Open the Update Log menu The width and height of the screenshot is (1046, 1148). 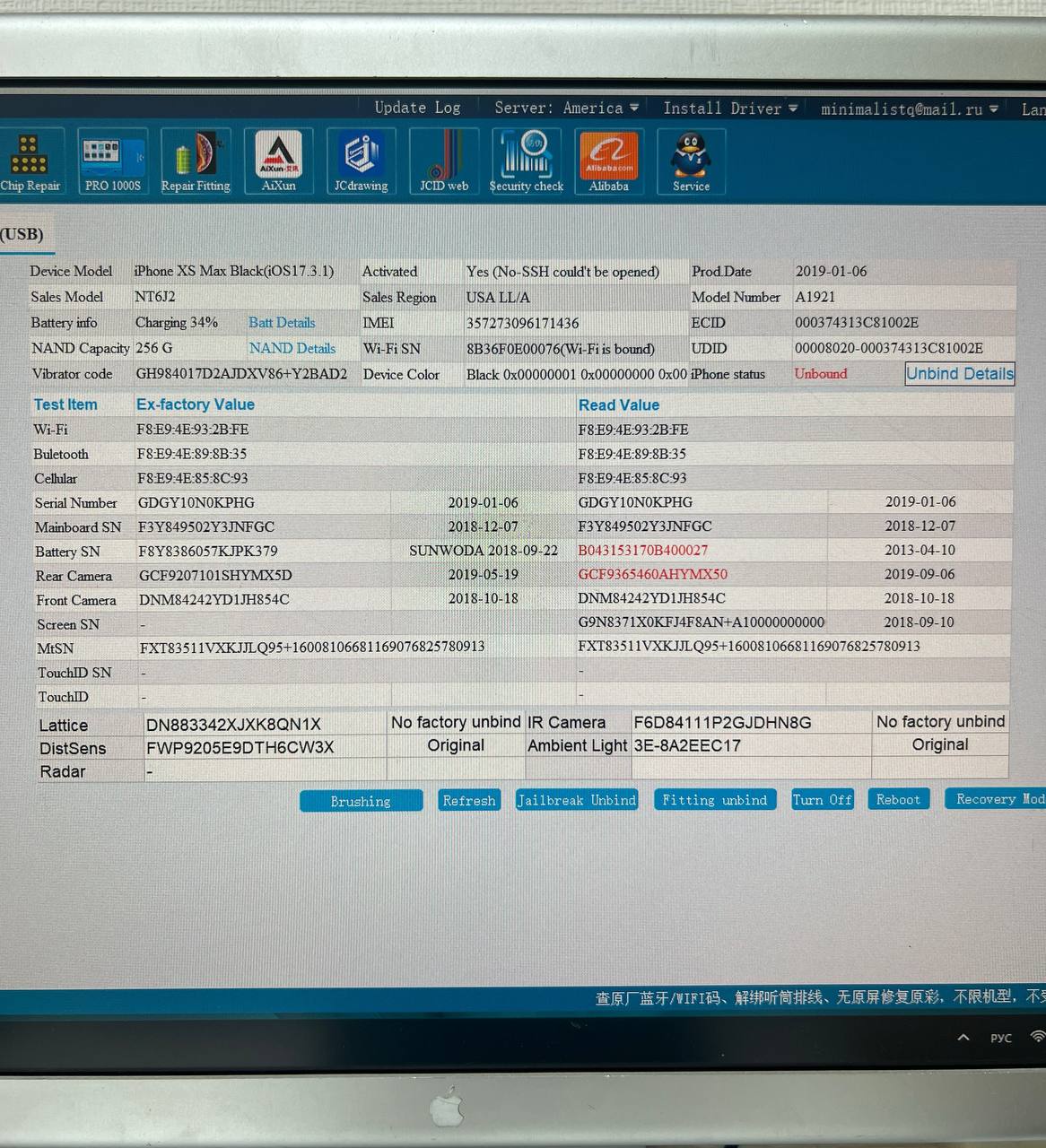coord(417,108)
